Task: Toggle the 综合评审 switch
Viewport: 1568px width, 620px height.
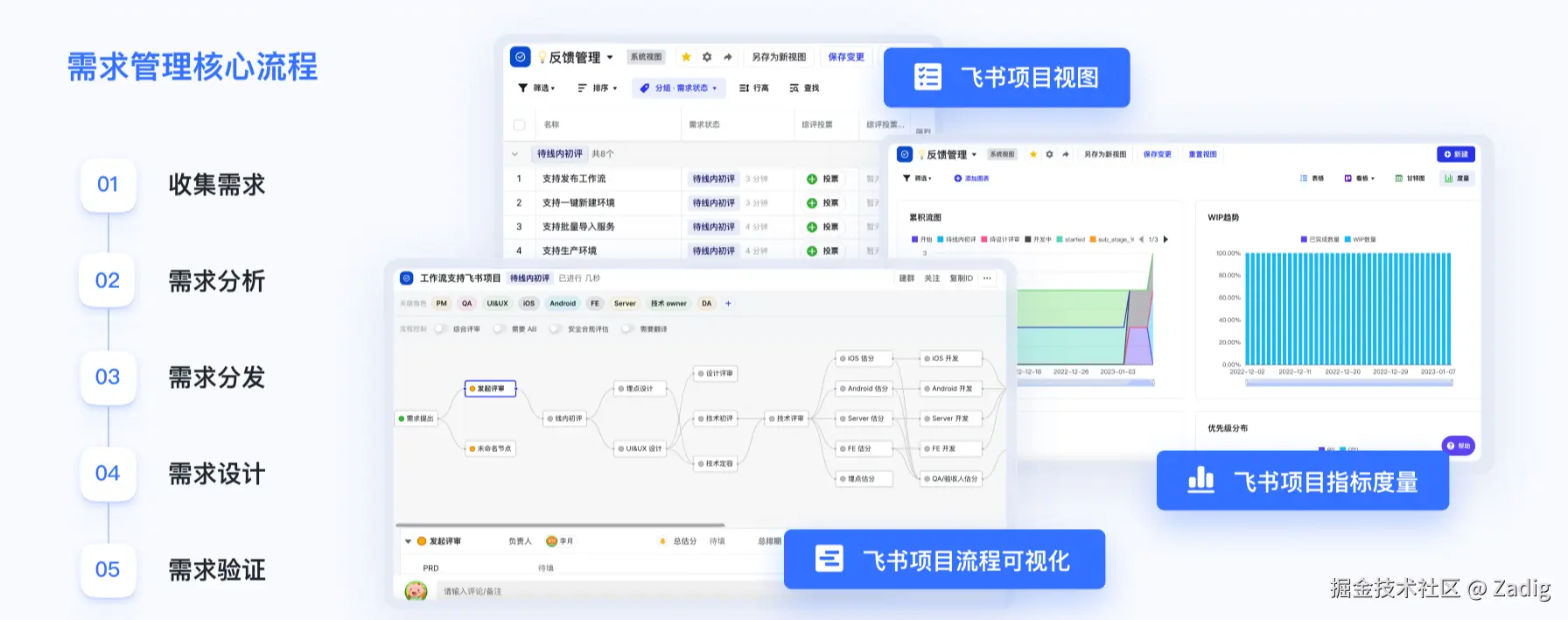Action: point(442,329)
